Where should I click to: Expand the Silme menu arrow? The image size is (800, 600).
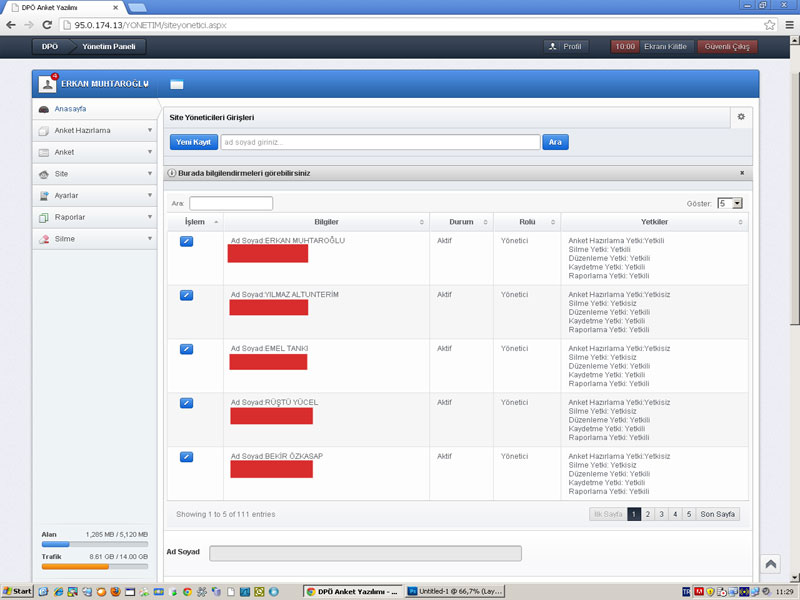pos(150,238)
